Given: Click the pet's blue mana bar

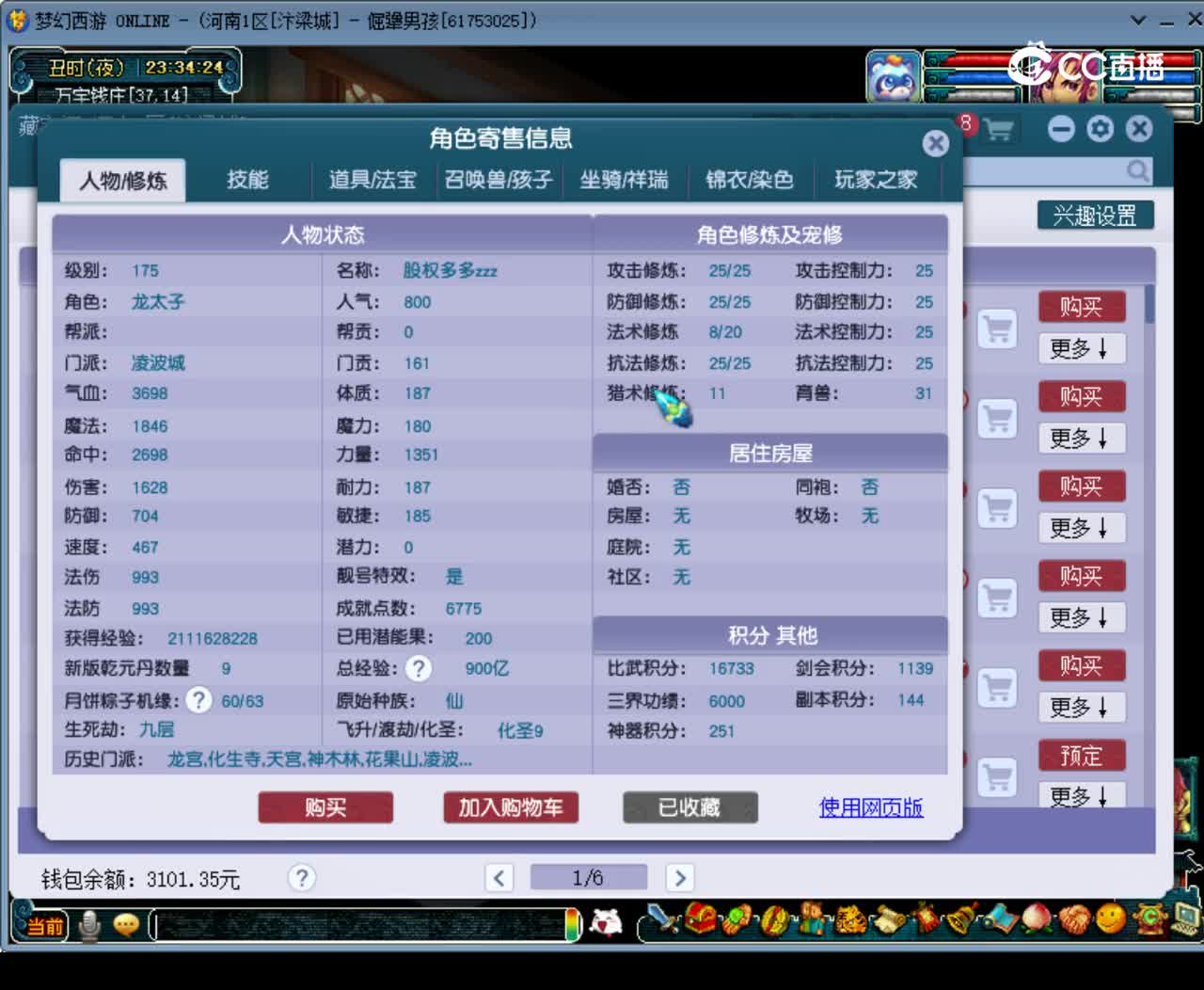Looking at the screenshot, I should [977, 77].
